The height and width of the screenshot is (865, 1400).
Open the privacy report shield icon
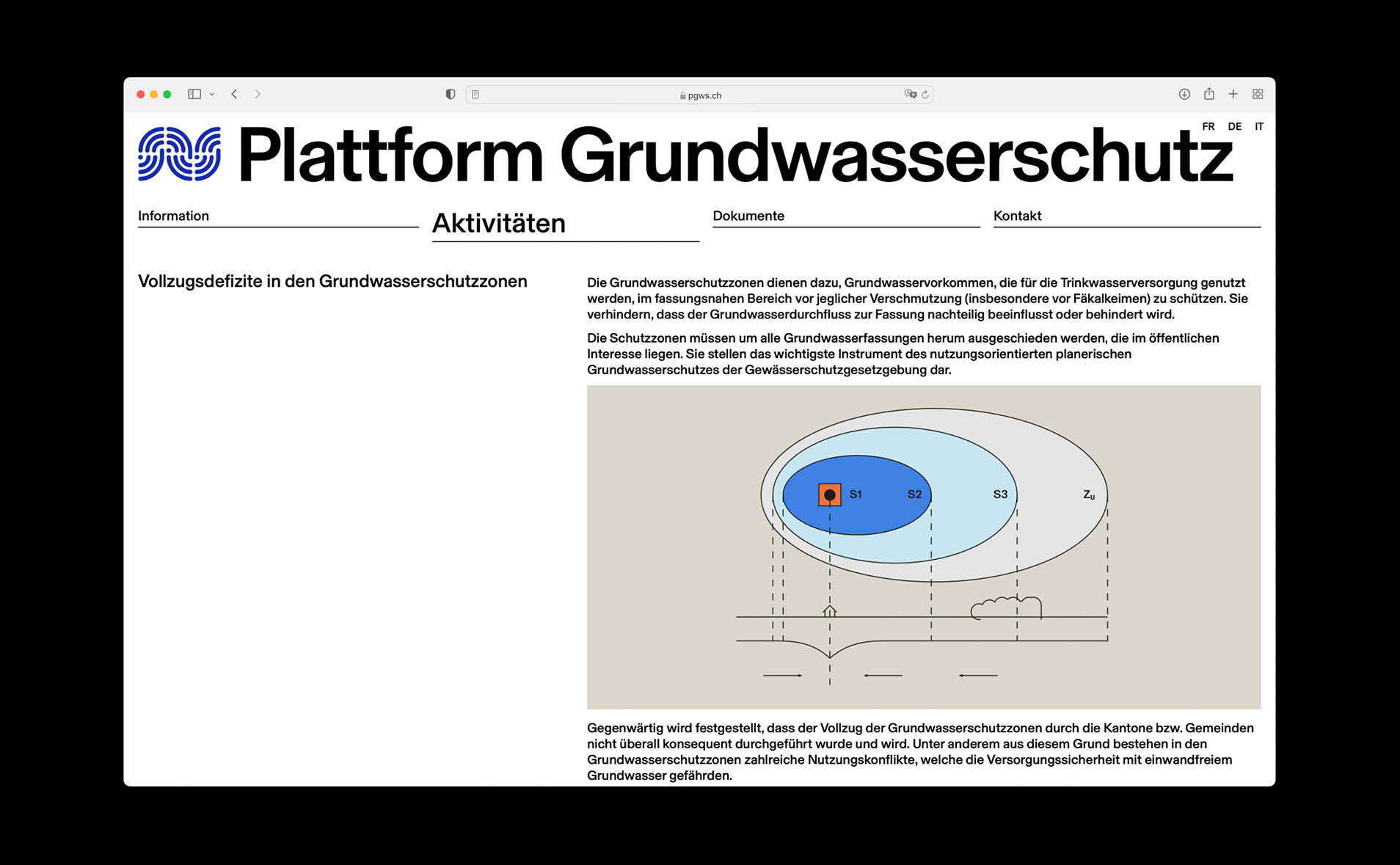pos(451,94)
